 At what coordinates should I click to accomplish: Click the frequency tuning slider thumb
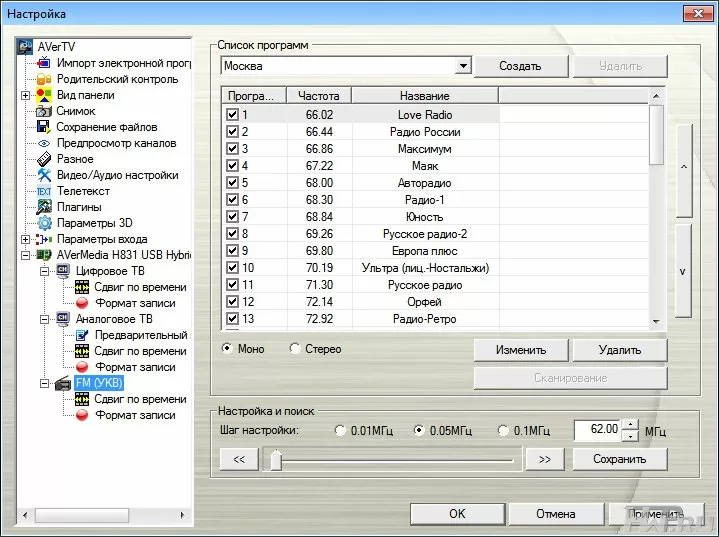(x=275, y=459)
